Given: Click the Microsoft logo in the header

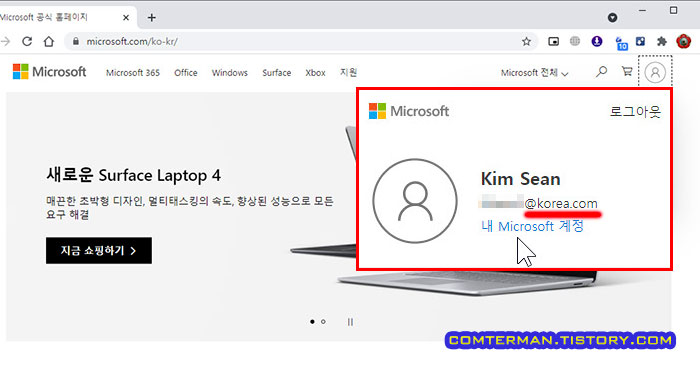Looking at the screenshot, I should coord(49,71).
